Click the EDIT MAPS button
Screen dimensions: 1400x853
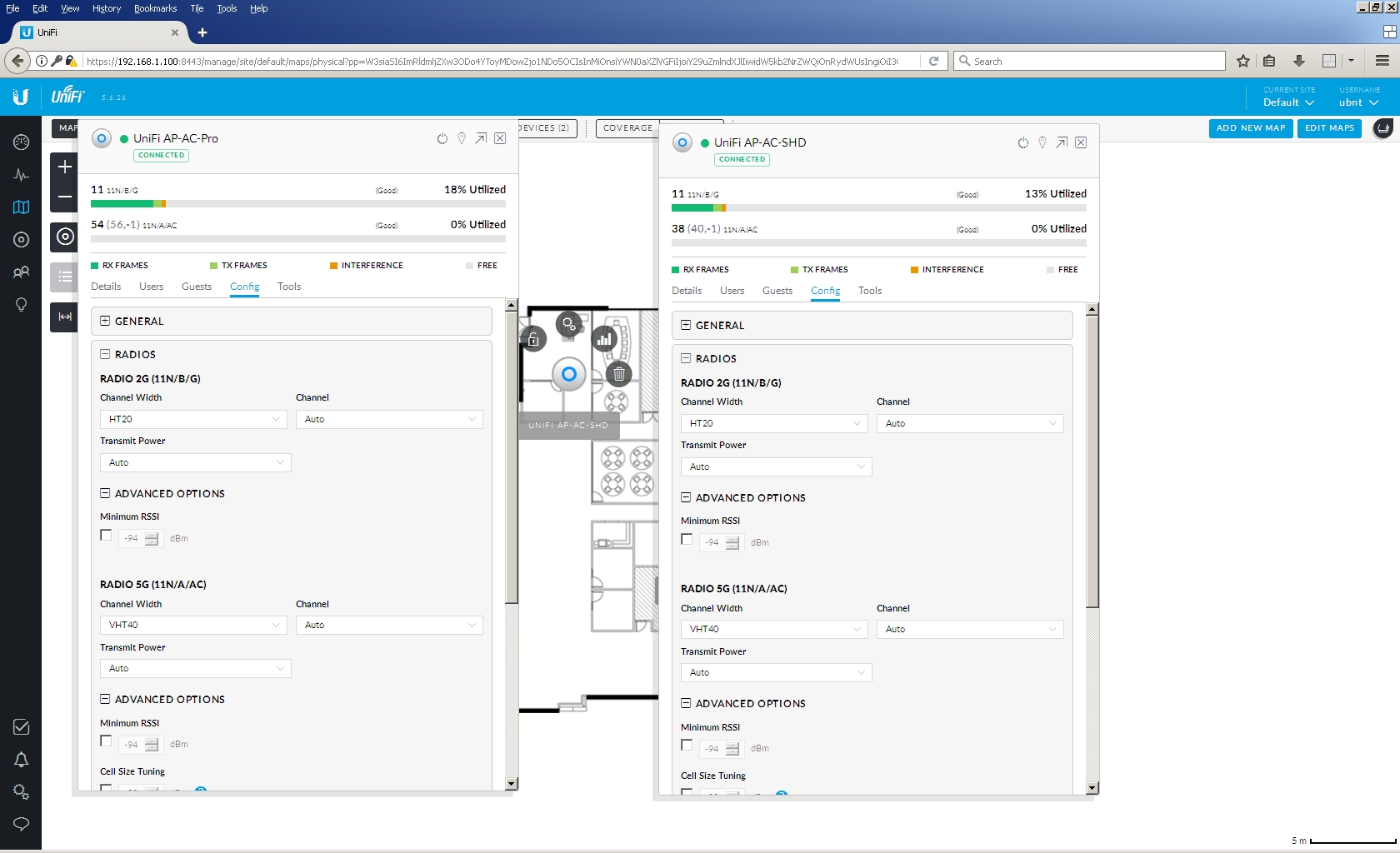coord(1329,128)
